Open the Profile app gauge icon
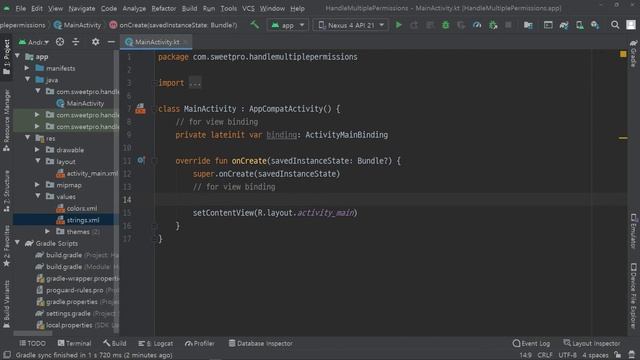Screen dimensions: 640x360 pyautogui.click(x=477, y=25)
